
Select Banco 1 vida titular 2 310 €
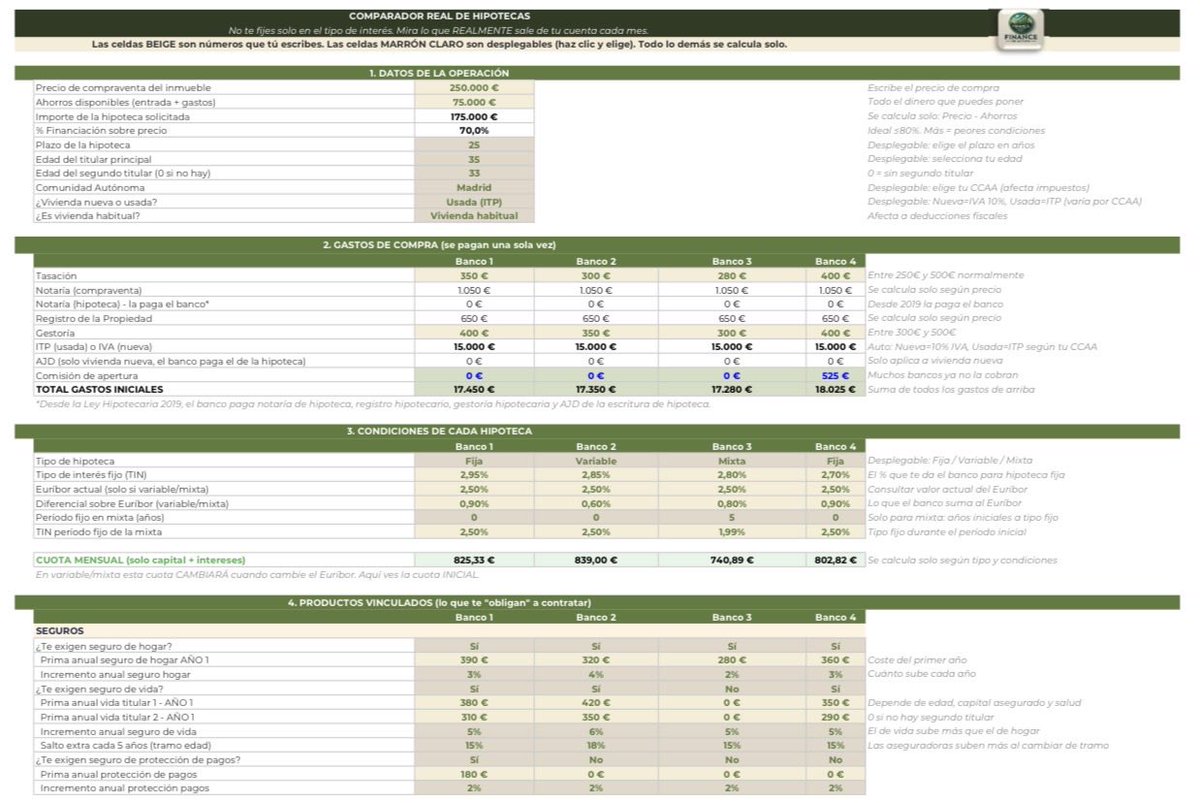(x=474, y=717)
